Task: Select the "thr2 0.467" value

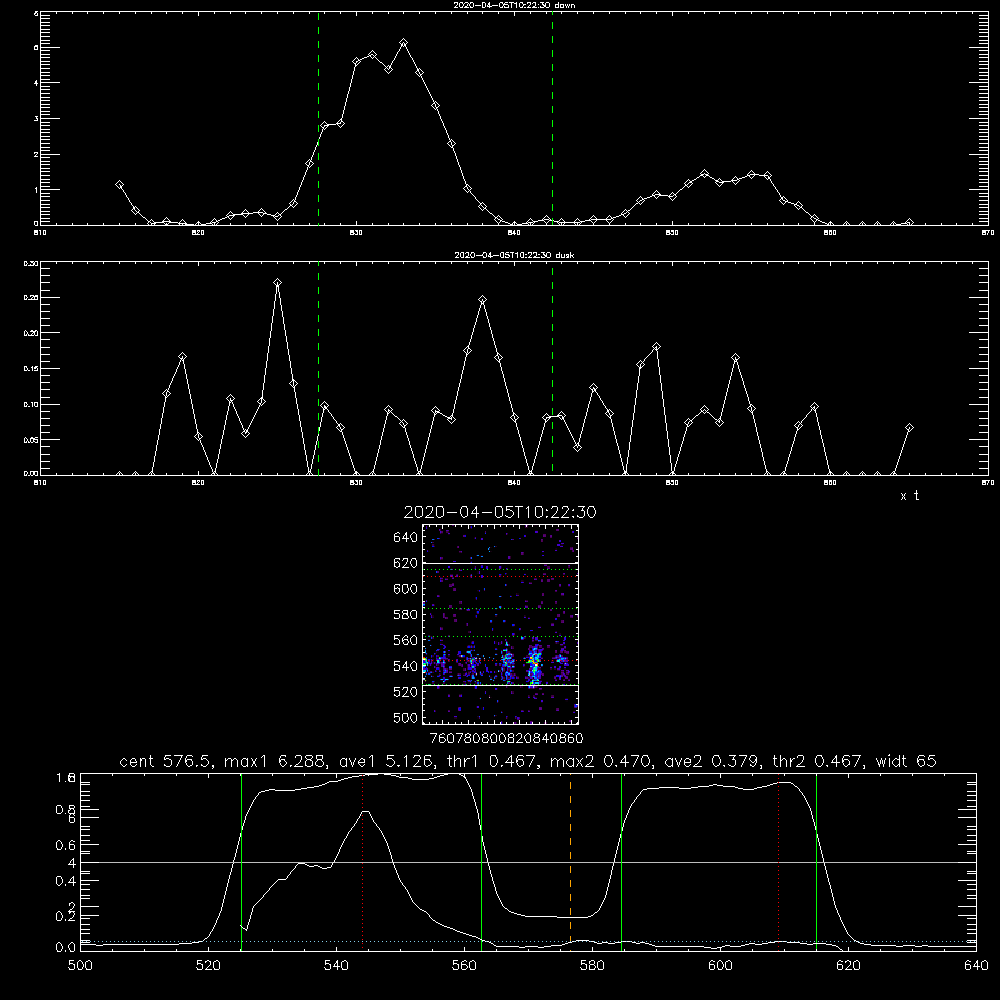Action: 818,761
